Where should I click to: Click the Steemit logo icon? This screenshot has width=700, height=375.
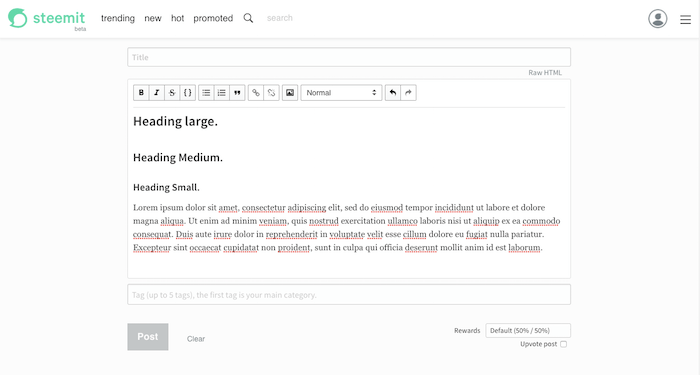click(x=17, y=18)
